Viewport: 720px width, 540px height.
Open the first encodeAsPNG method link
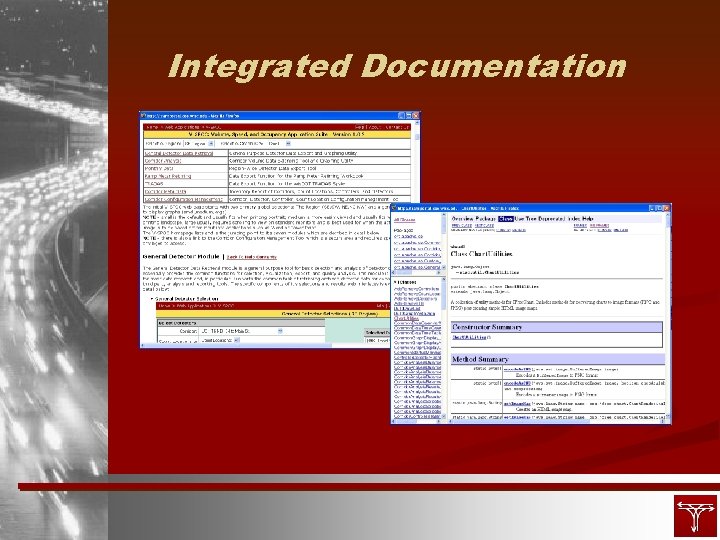click(517, 369)
